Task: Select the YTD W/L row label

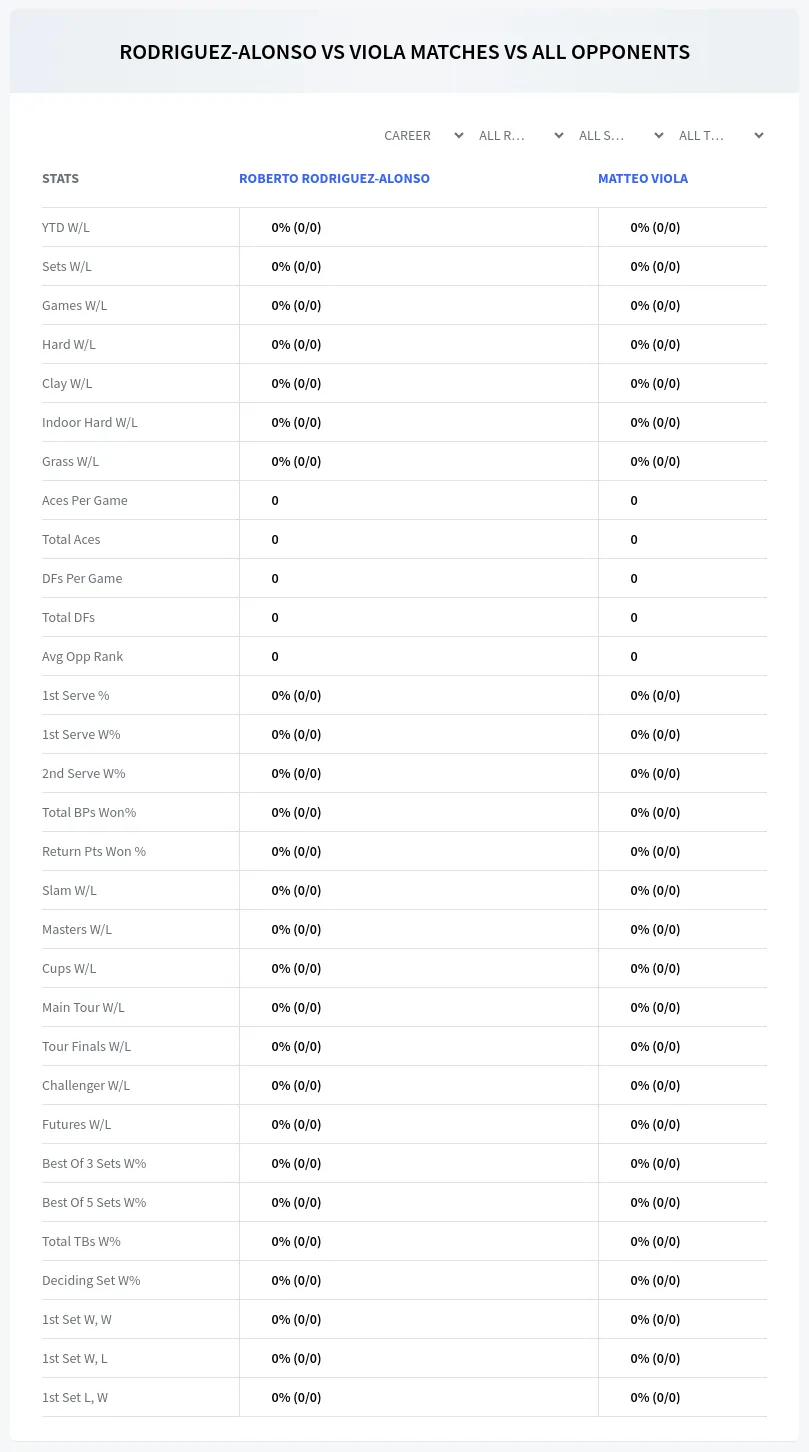Action: point(66,227)
